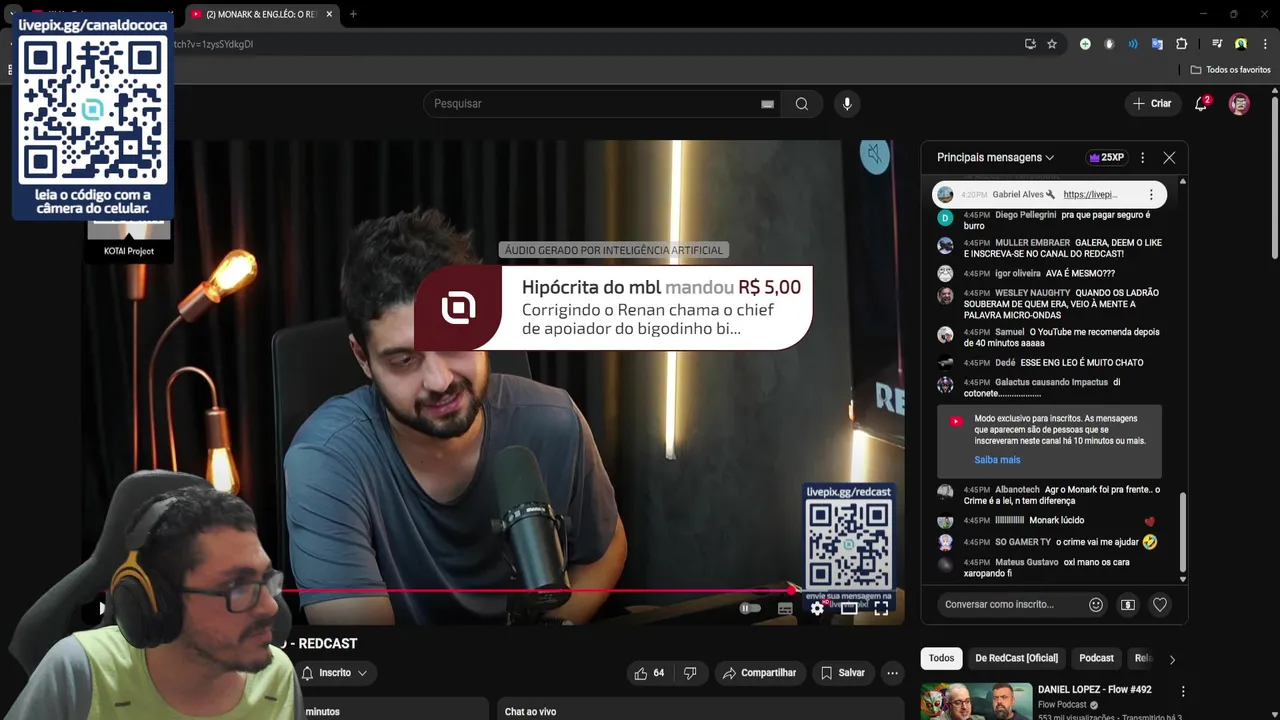
Task: Save video with Salvar button
Action: tap(842, 673)
